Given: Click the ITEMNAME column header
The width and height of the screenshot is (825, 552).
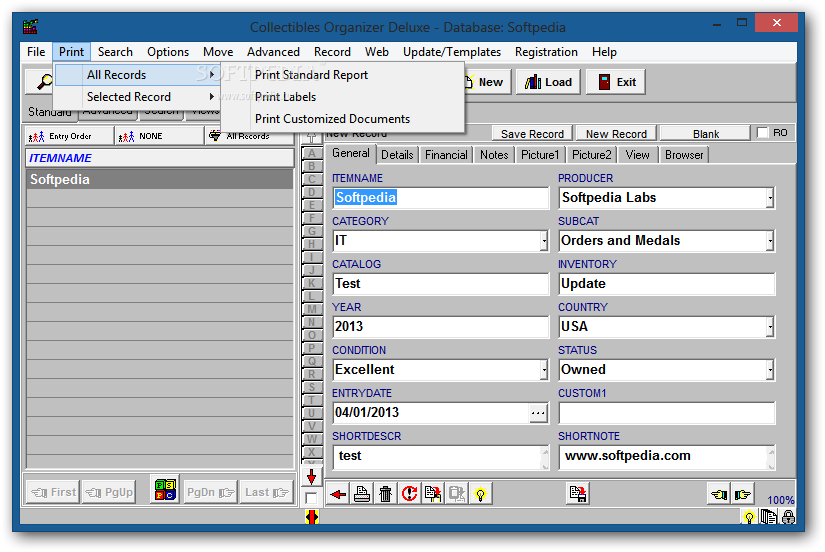Looking at the screenshot, I should tap(159, 158).
